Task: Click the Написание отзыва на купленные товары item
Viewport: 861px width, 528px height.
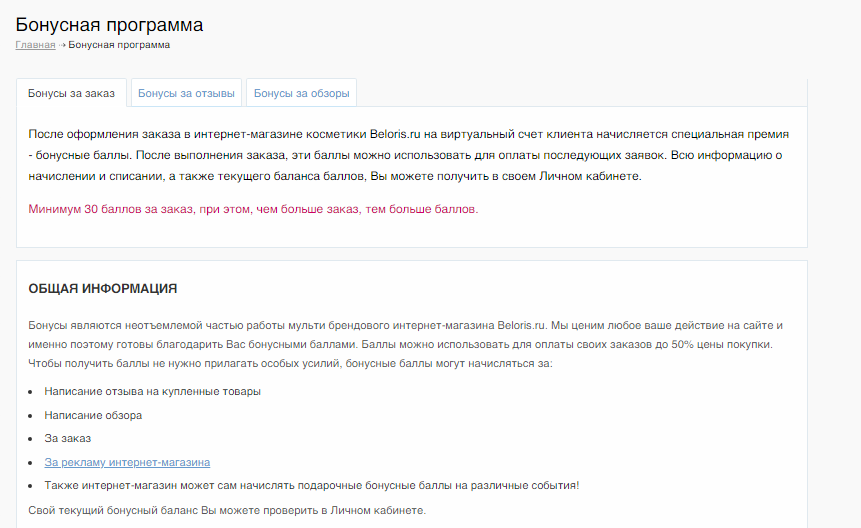Action: pyautogui.click(x=152, y=391)
